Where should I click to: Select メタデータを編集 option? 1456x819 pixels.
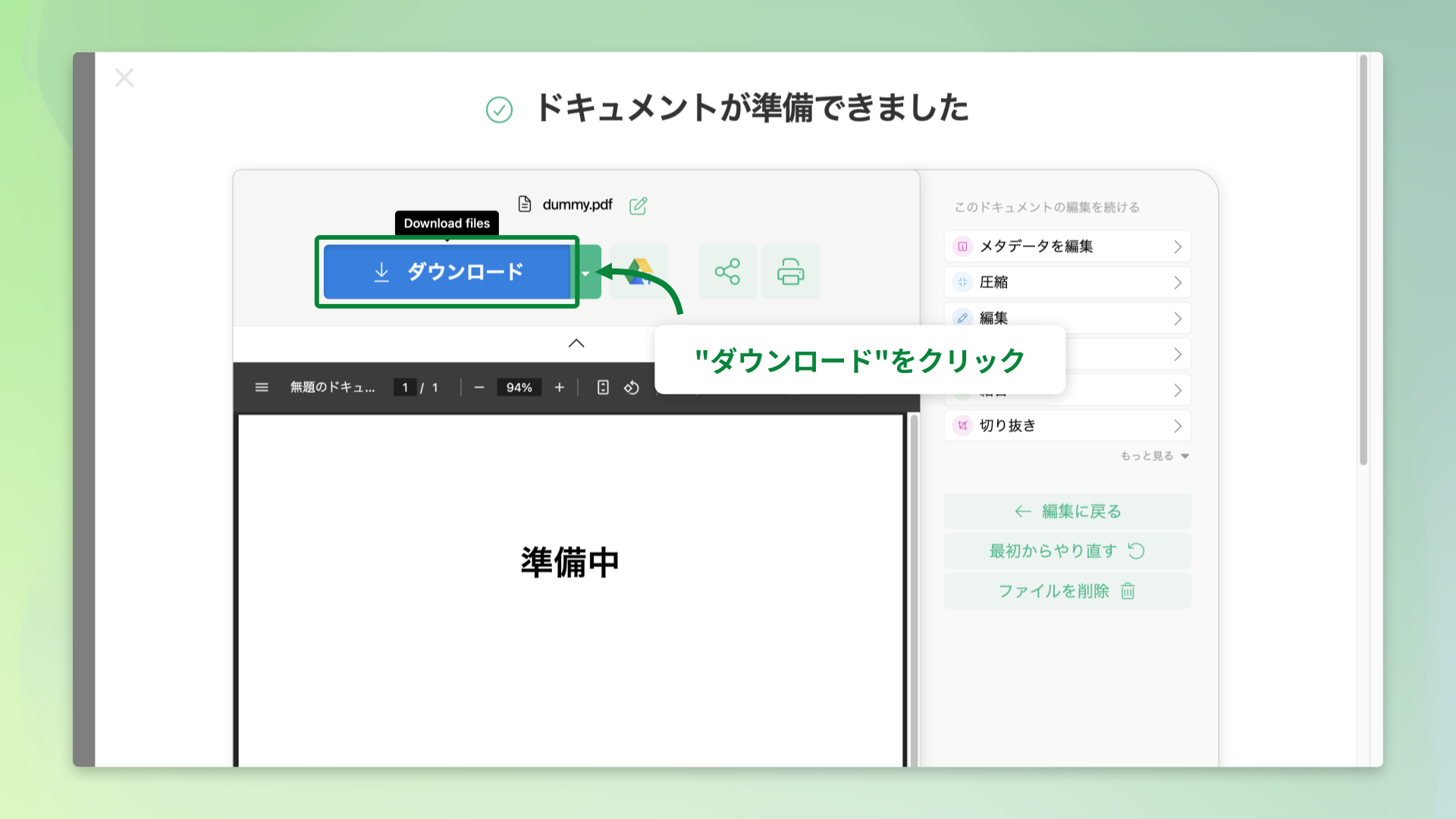point(1067,246)
